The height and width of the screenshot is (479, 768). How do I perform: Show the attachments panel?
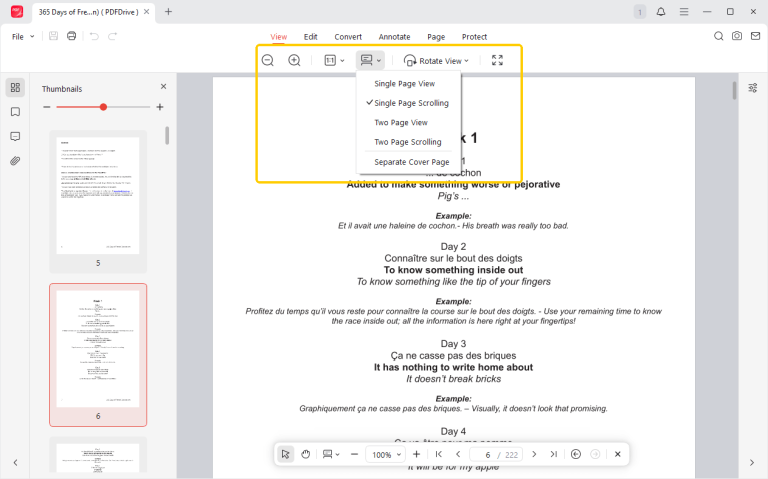tap(15, 160)
